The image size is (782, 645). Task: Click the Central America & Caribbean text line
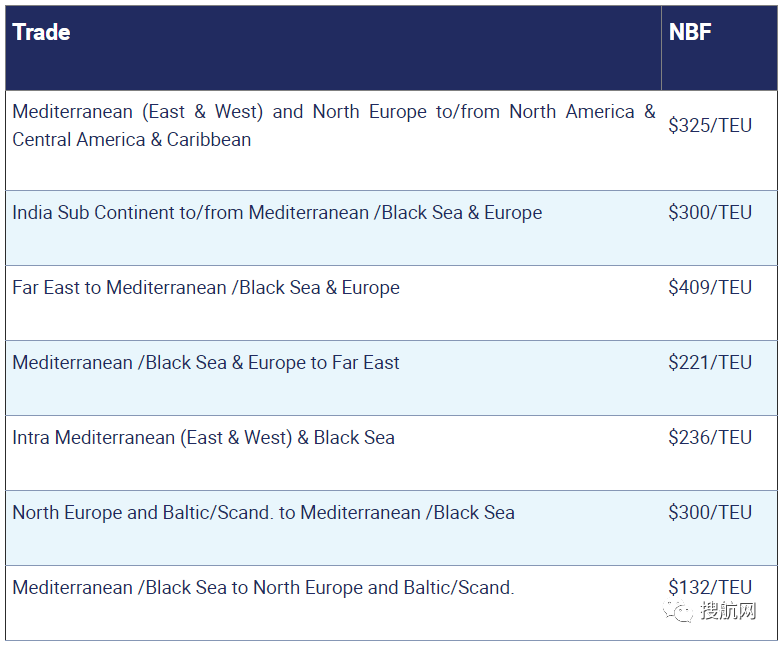131,140
